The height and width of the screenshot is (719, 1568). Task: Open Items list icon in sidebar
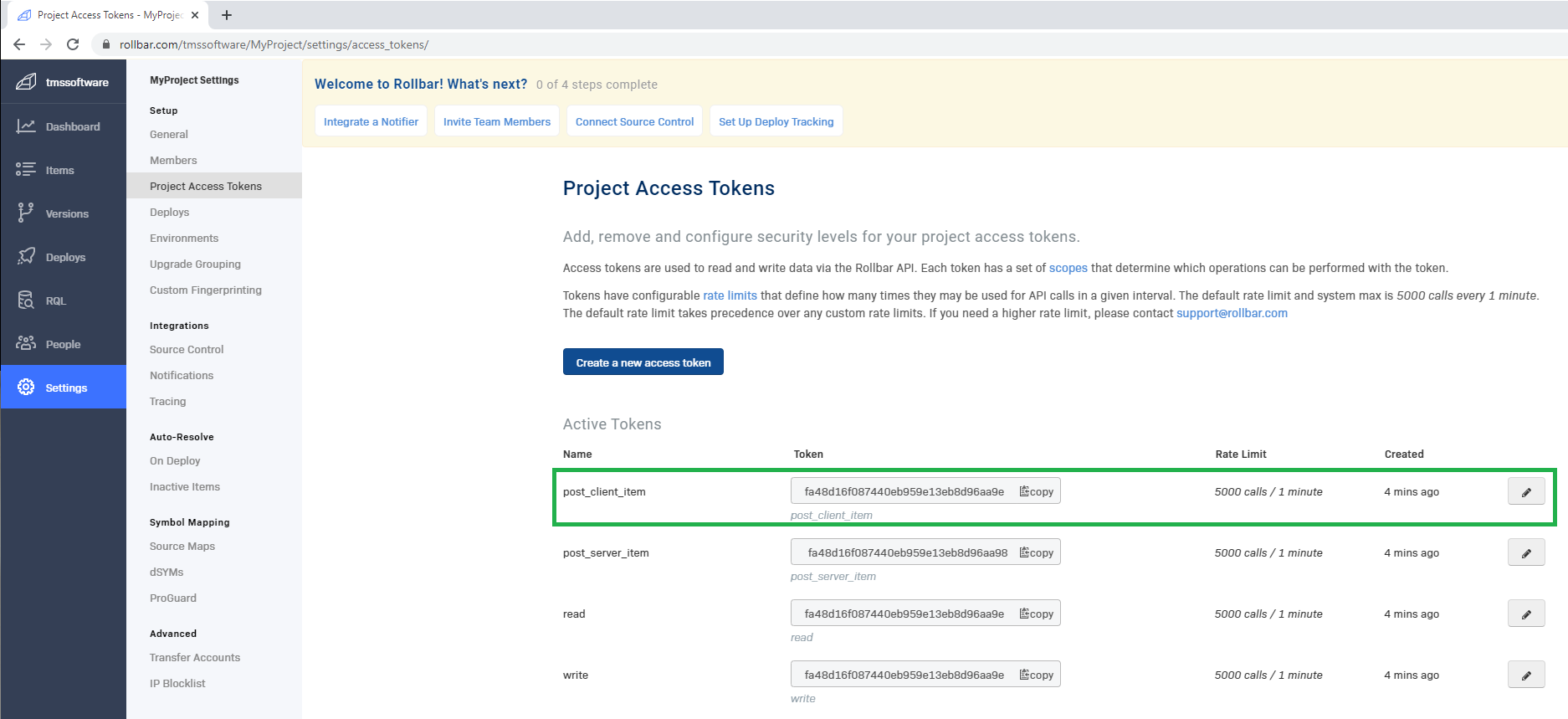[26, 170]
